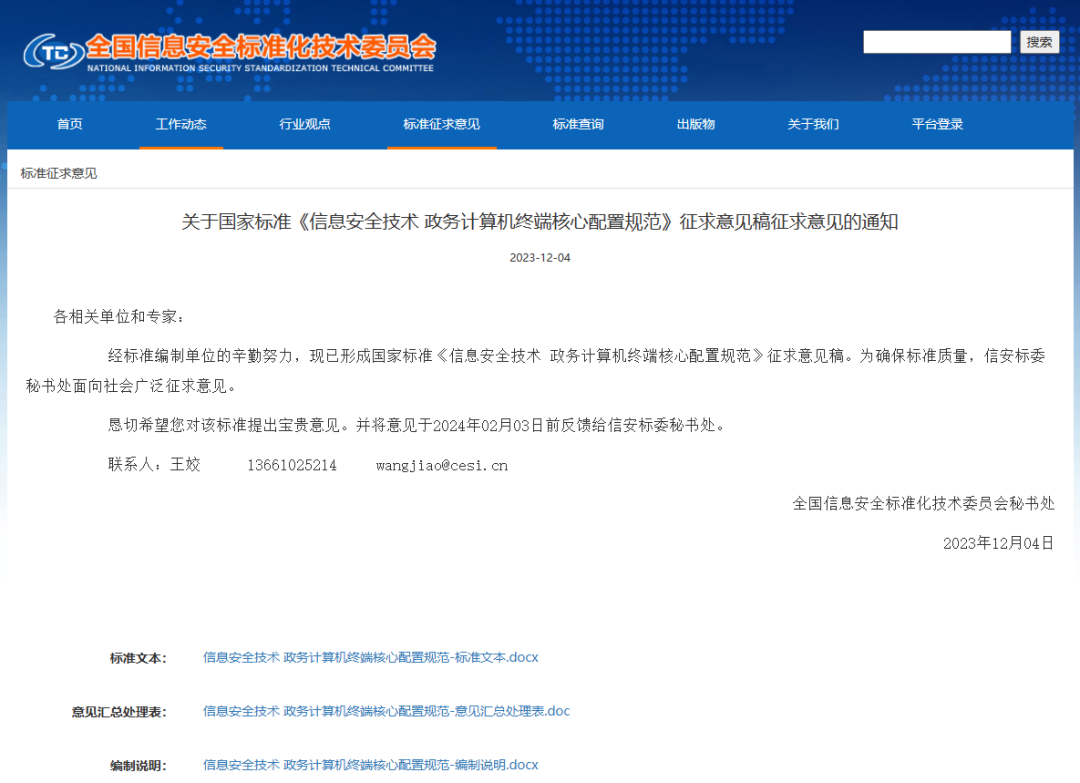Open the 编制说明.docx attachment link
1080x783 pixels.
(370, 765)
